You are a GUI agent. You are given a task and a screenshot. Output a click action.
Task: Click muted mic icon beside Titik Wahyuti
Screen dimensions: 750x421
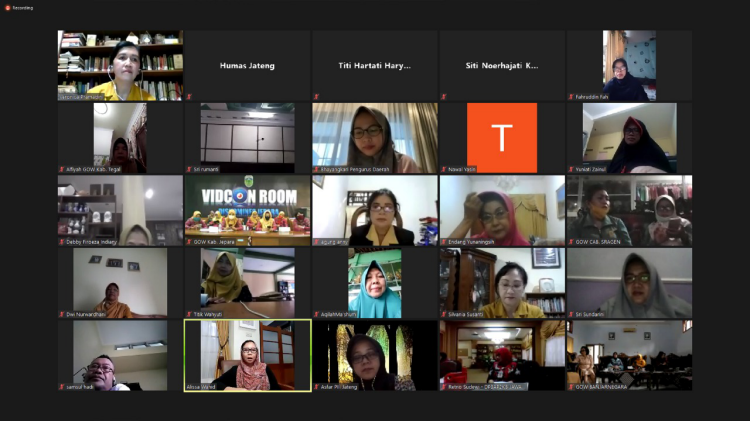tap(189, 314)
